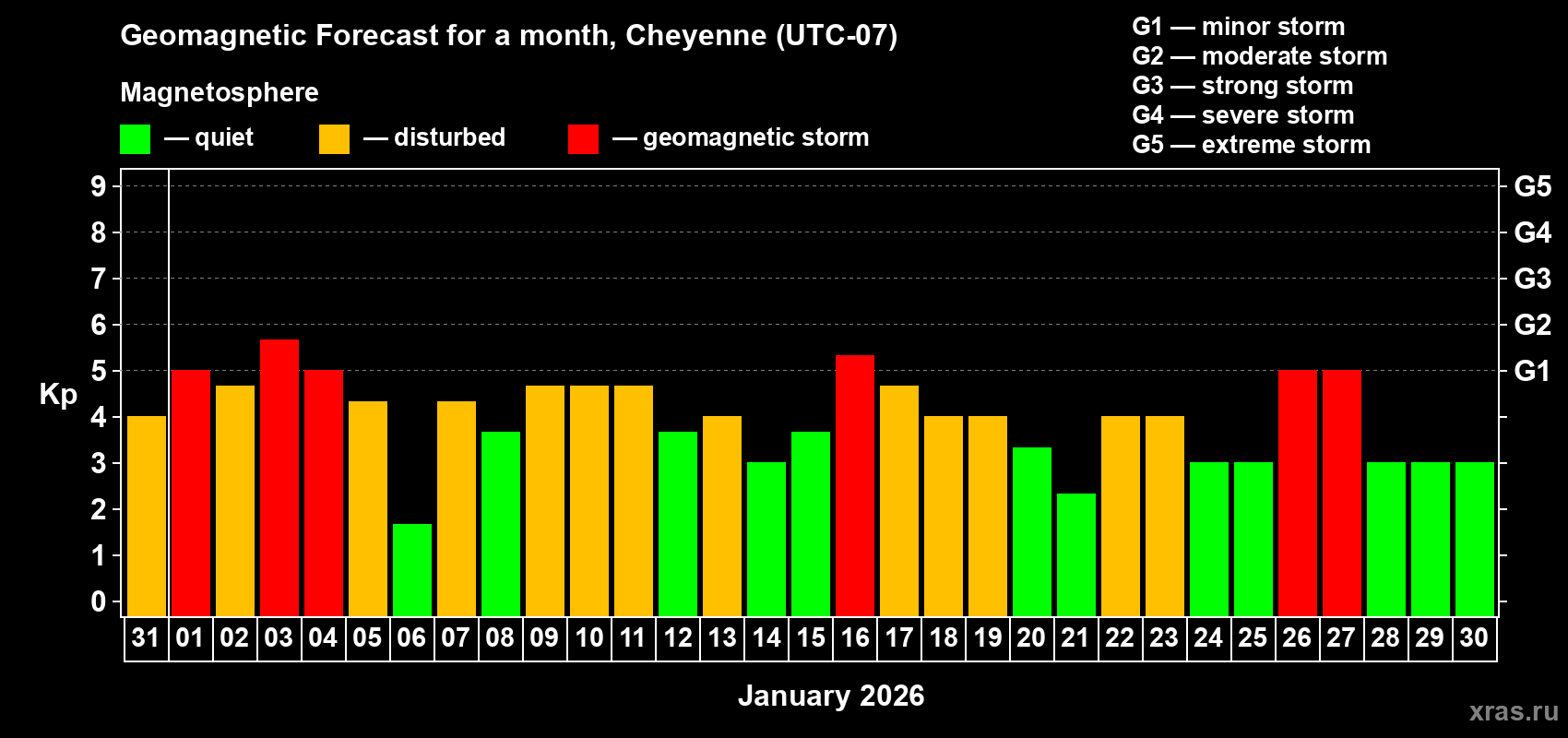Viewport: 1568px width, 738px height.
Task: Click the Geomagnetic Forecast chart title
Action: [x=509, y=36]
